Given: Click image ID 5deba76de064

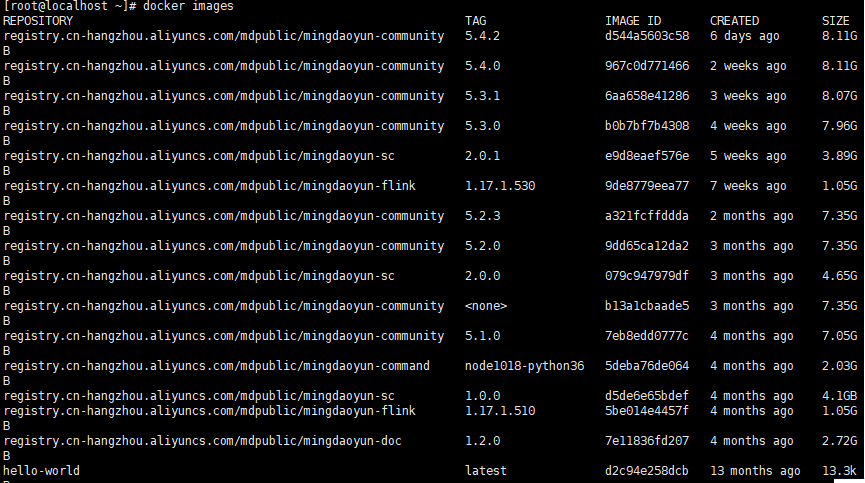Looking at the screenshot, I should (647, 366).
